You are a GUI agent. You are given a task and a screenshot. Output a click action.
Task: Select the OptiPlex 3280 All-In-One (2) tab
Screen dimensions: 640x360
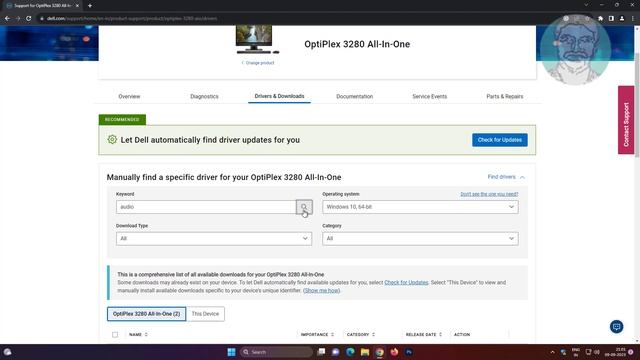click(x=147, y=314)
